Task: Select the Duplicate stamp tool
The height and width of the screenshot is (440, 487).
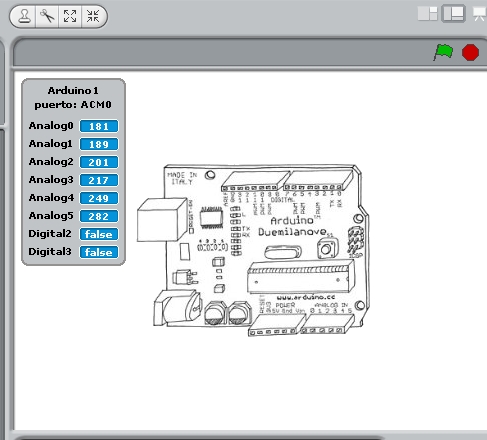Action: pyautogui.click(x=24, y=16)
